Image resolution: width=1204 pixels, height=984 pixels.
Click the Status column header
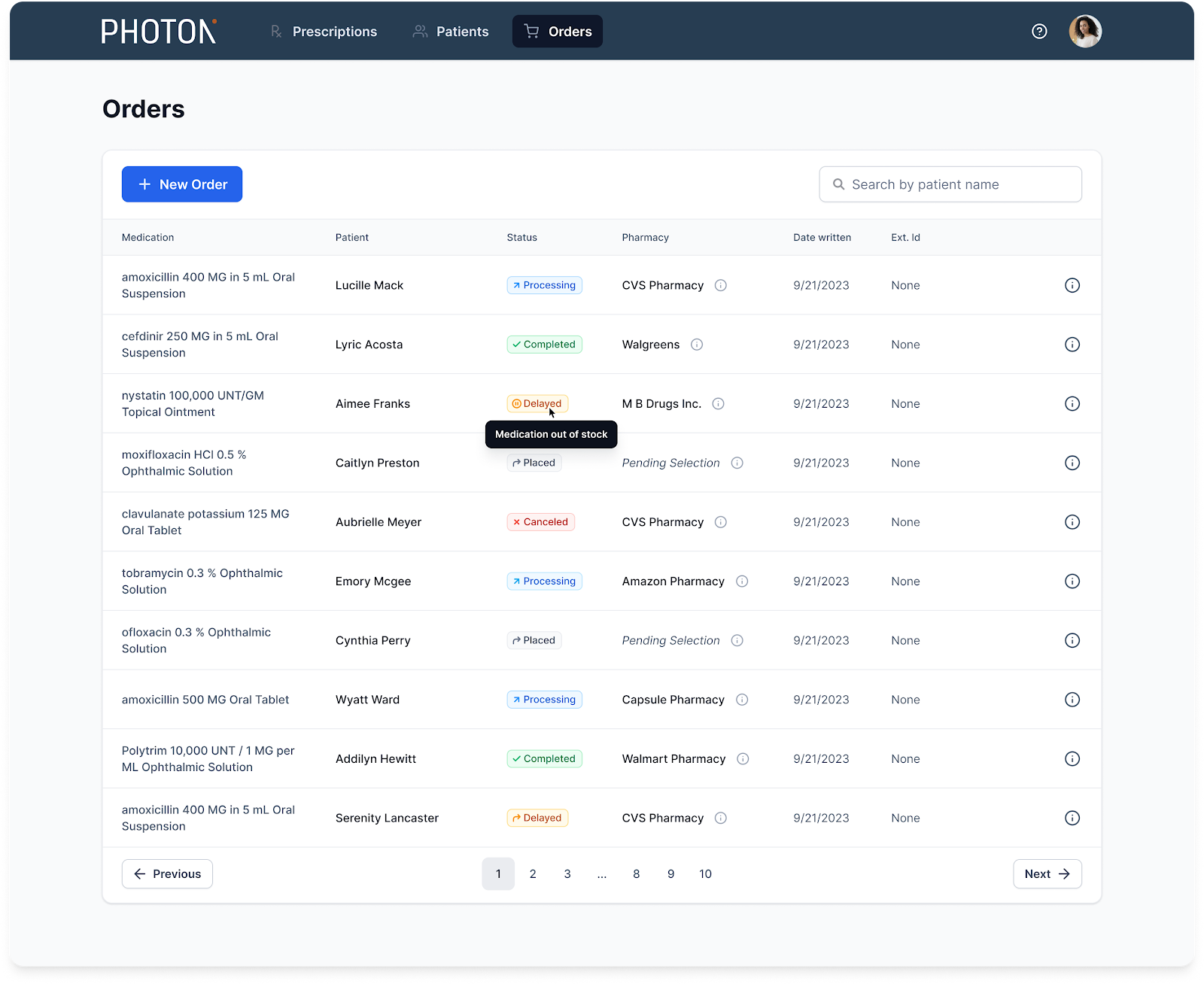tap(522, 238)
